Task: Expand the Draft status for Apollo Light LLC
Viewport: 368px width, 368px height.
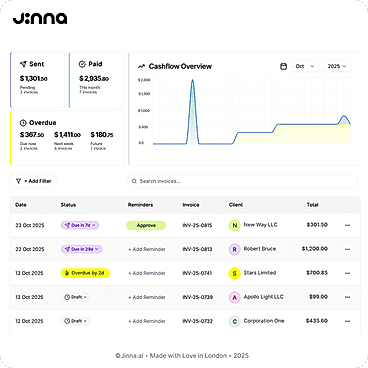Action: 76,297
